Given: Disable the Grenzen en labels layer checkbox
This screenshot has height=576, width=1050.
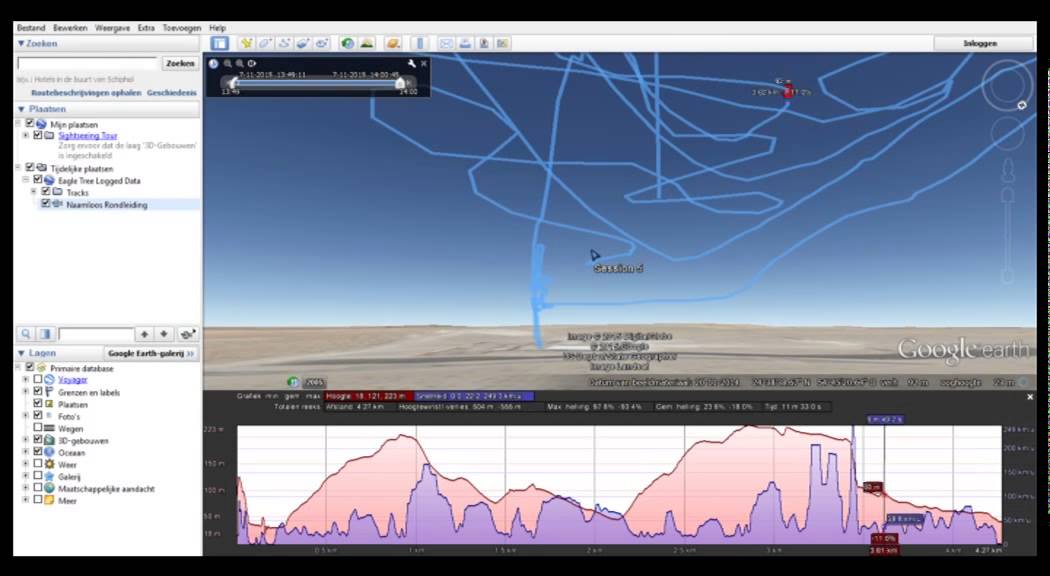Looking at the screenshot, I should (38, 392).
